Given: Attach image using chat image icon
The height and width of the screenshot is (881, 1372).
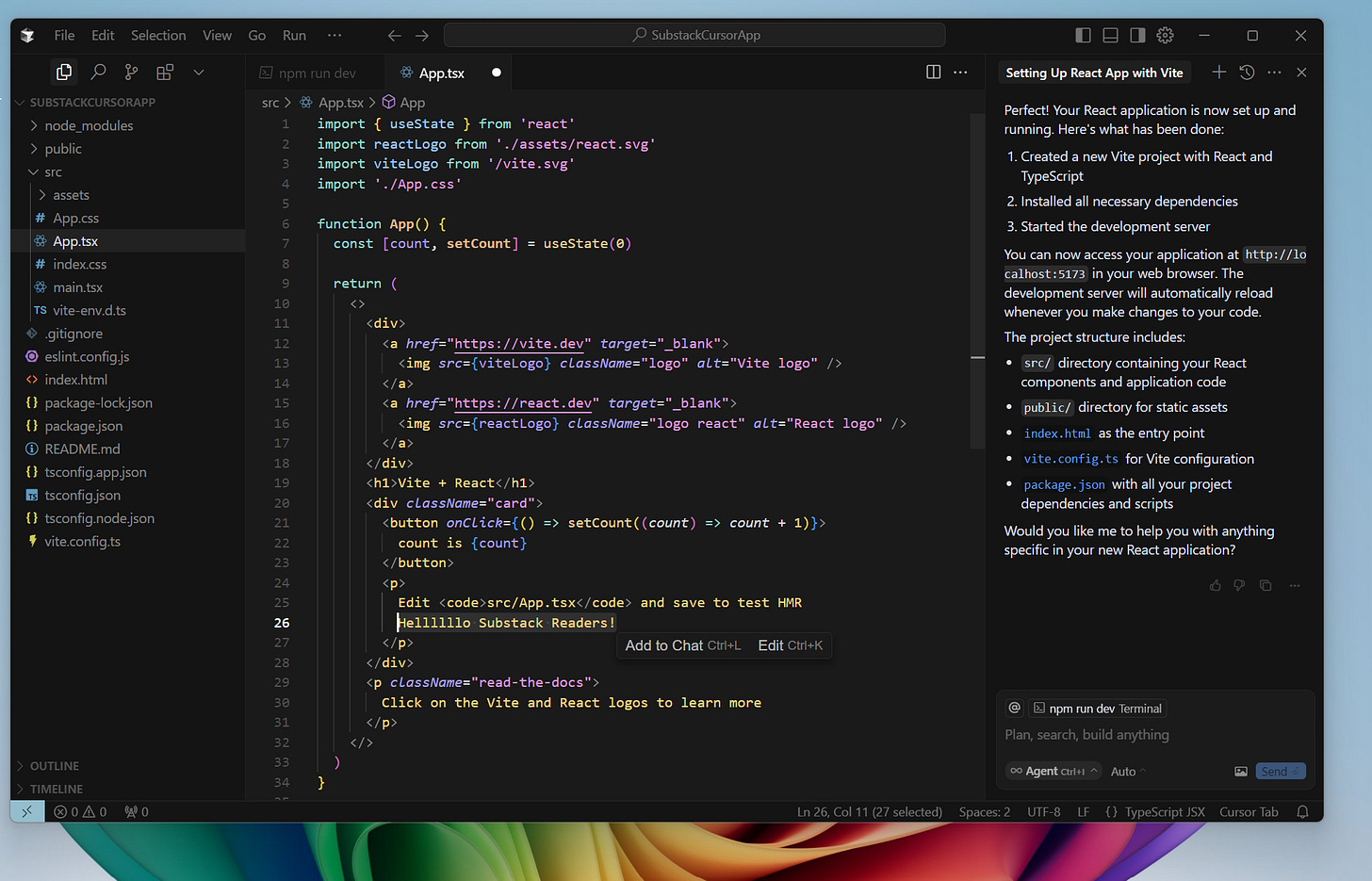Looking at the screenshot, I should [1241, 771].
